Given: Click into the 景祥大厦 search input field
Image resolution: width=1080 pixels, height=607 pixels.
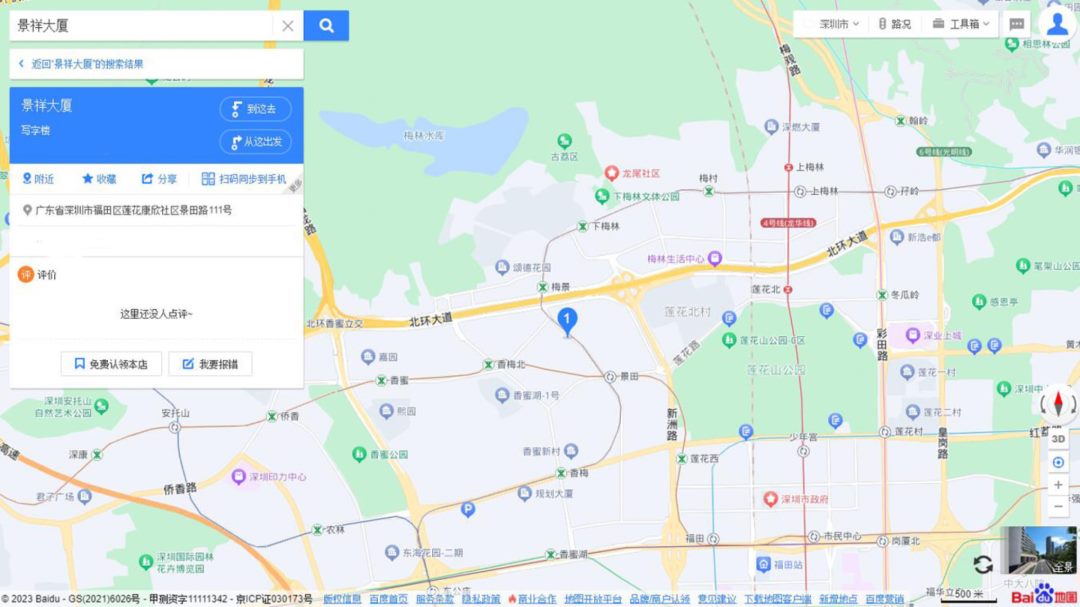Looking at the screenshot, I should point(142,25).
